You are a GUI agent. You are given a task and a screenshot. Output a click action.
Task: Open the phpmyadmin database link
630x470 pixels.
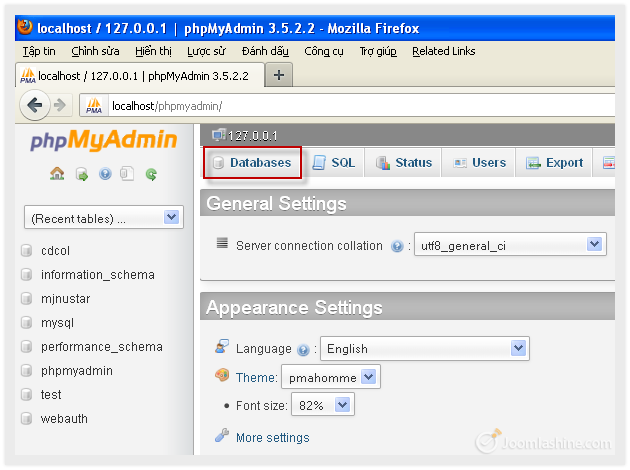pos(77,370)
